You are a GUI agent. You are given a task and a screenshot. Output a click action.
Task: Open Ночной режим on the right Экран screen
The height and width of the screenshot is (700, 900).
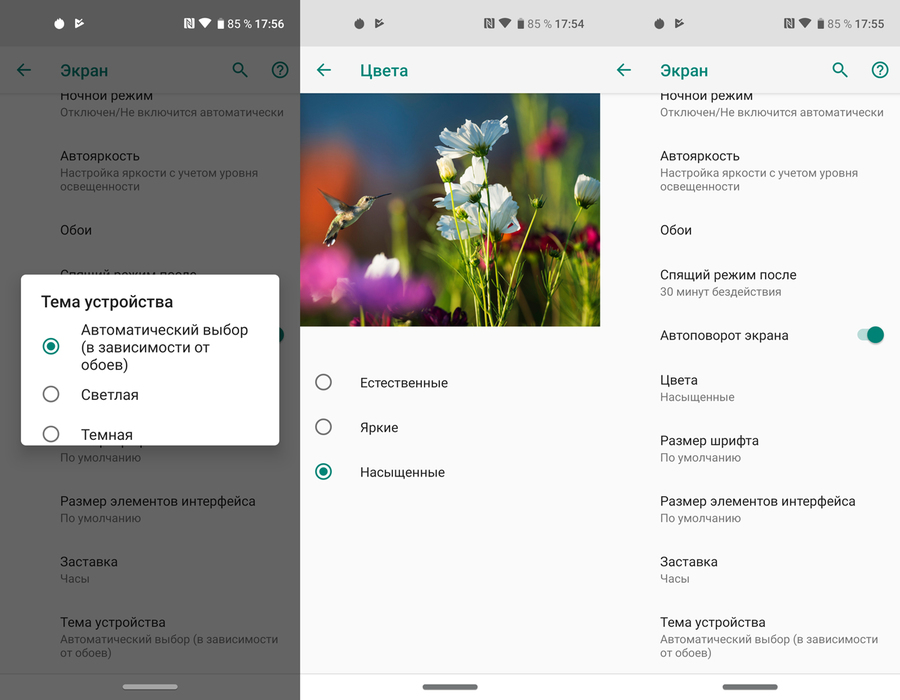(750, 105)
